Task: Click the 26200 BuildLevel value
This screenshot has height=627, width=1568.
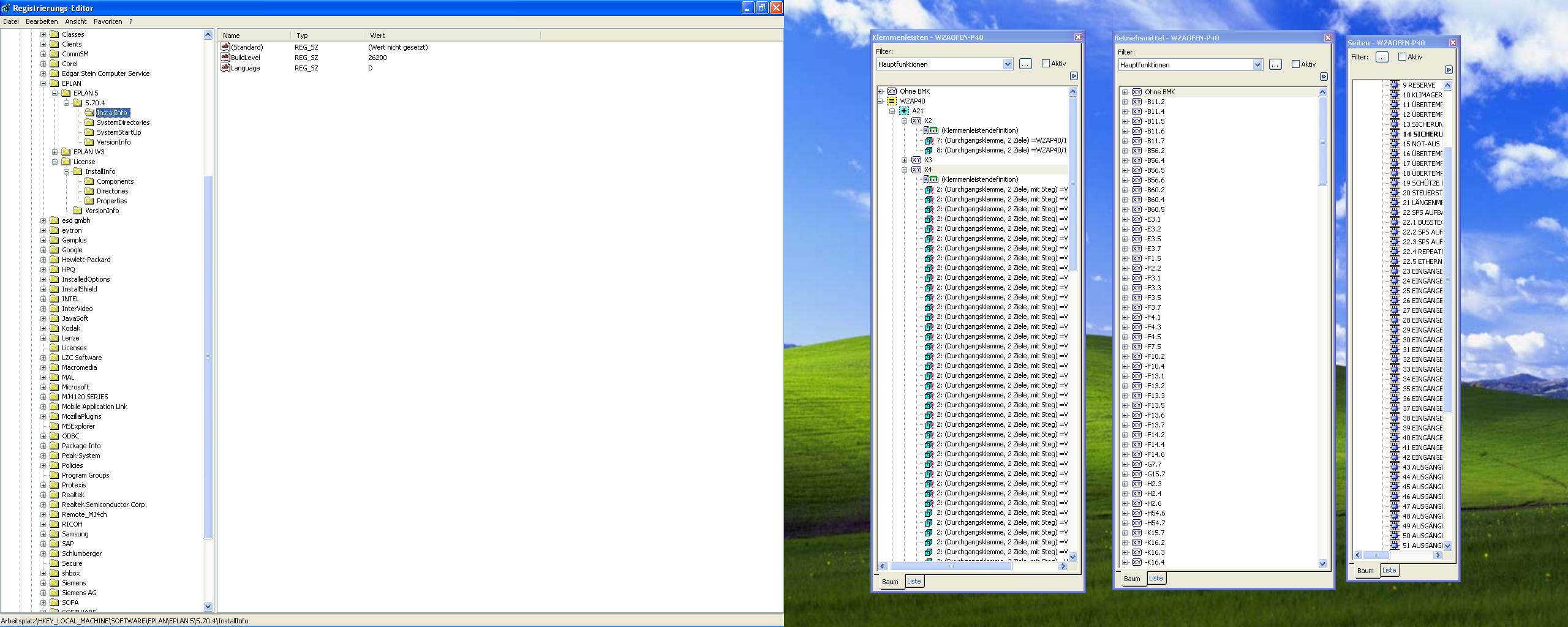Action: pos(377,58)
